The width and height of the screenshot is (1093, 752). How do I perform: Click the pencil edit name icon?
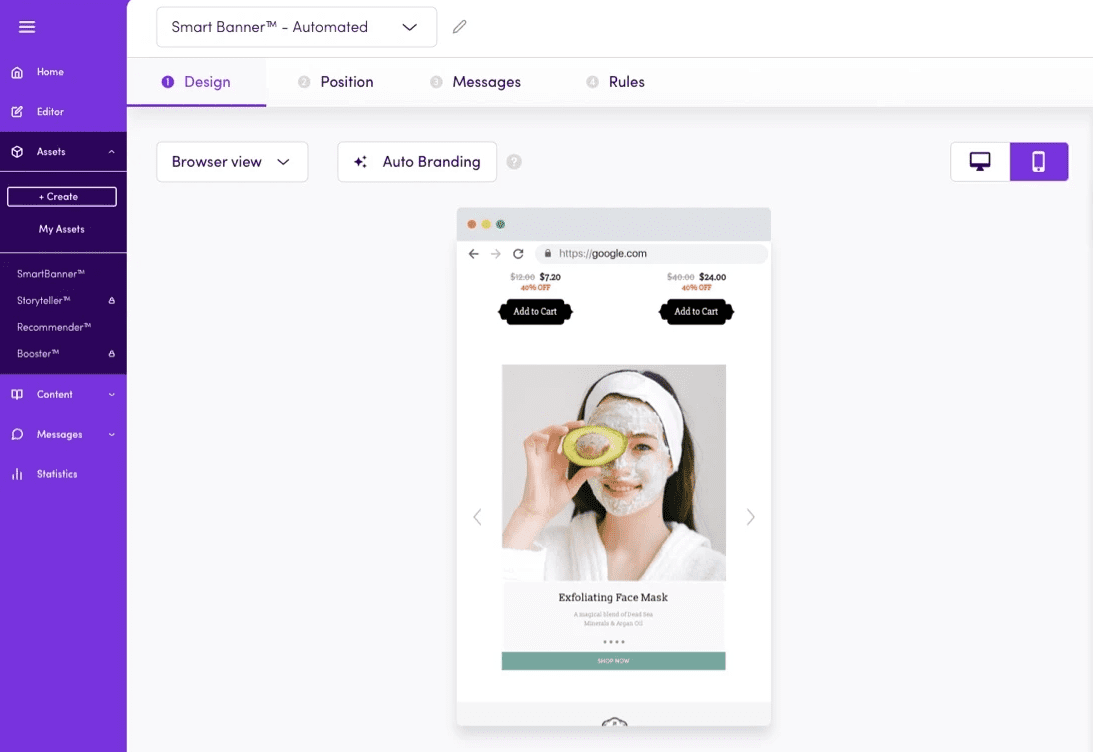pos(460,27)
